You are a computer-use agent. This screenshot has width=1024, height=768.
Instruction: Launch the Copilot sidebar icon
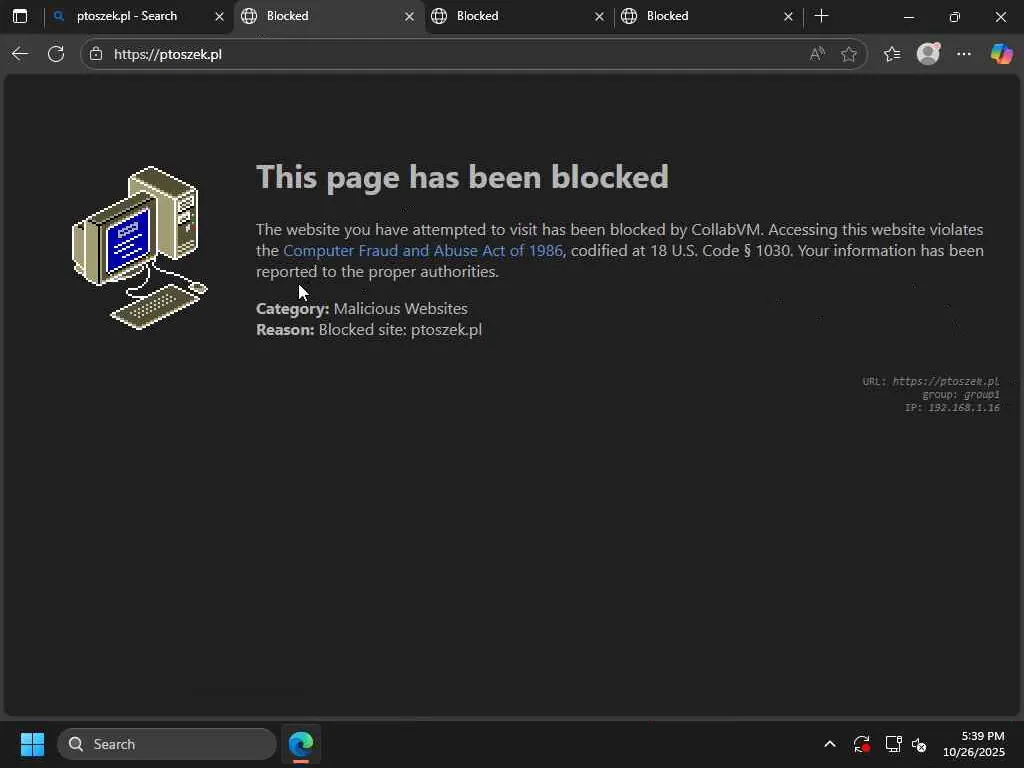(x=1001, y=54)
